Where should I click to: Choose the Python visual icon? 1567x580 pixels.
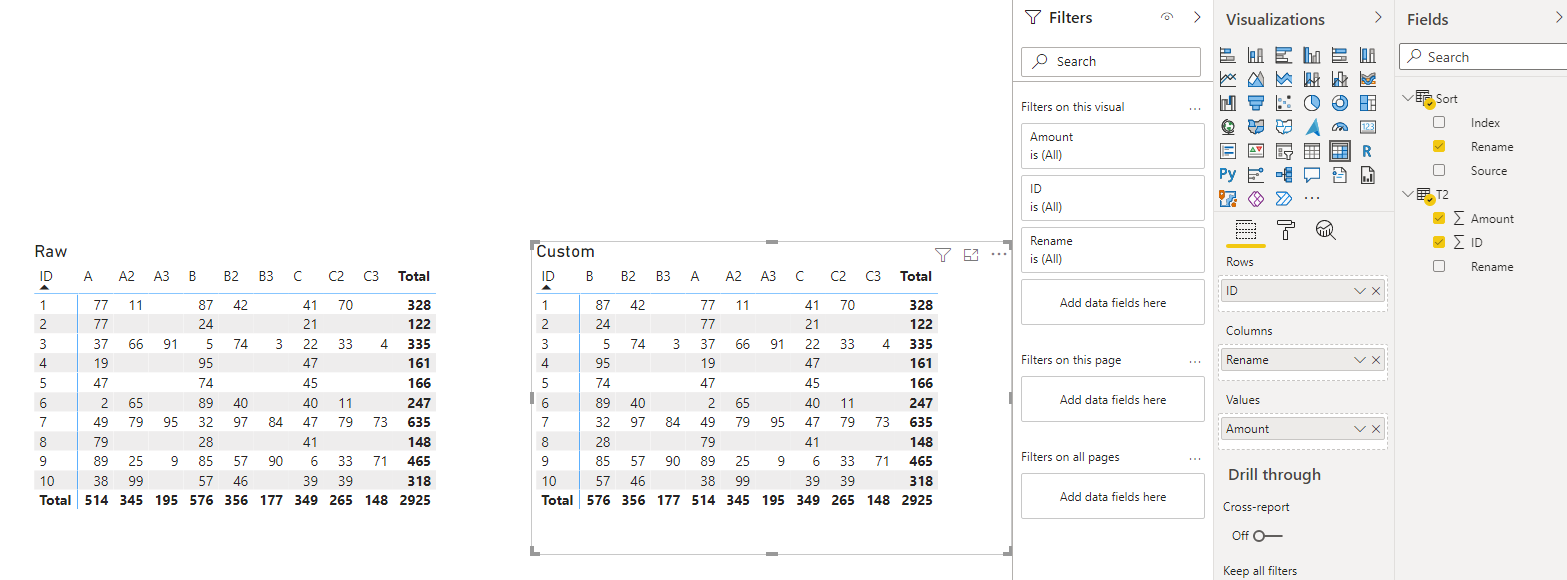pyautogui.click(x=1228, y=175)
